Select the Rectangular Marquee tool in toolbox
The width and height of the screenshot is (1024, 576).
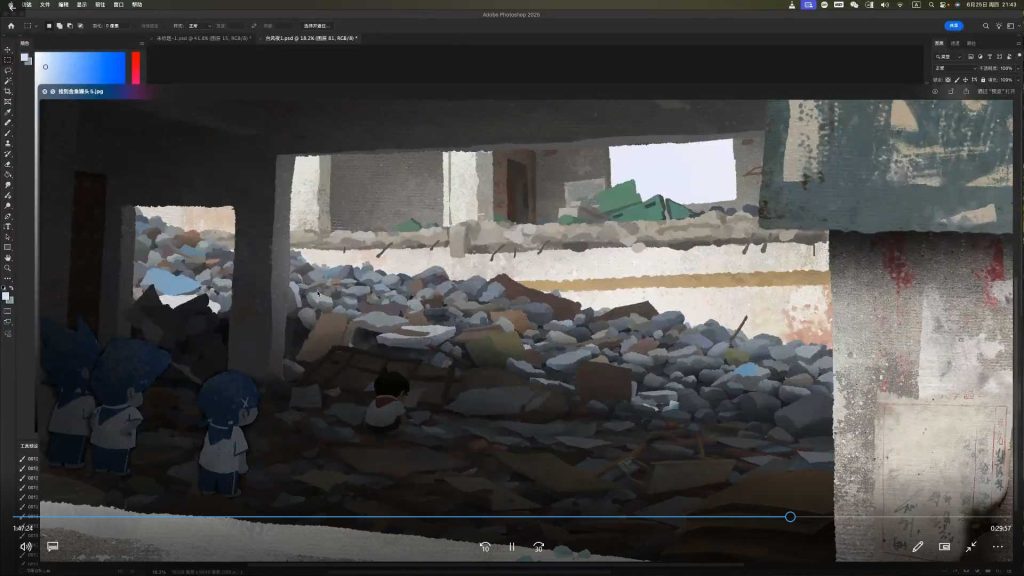8,60
